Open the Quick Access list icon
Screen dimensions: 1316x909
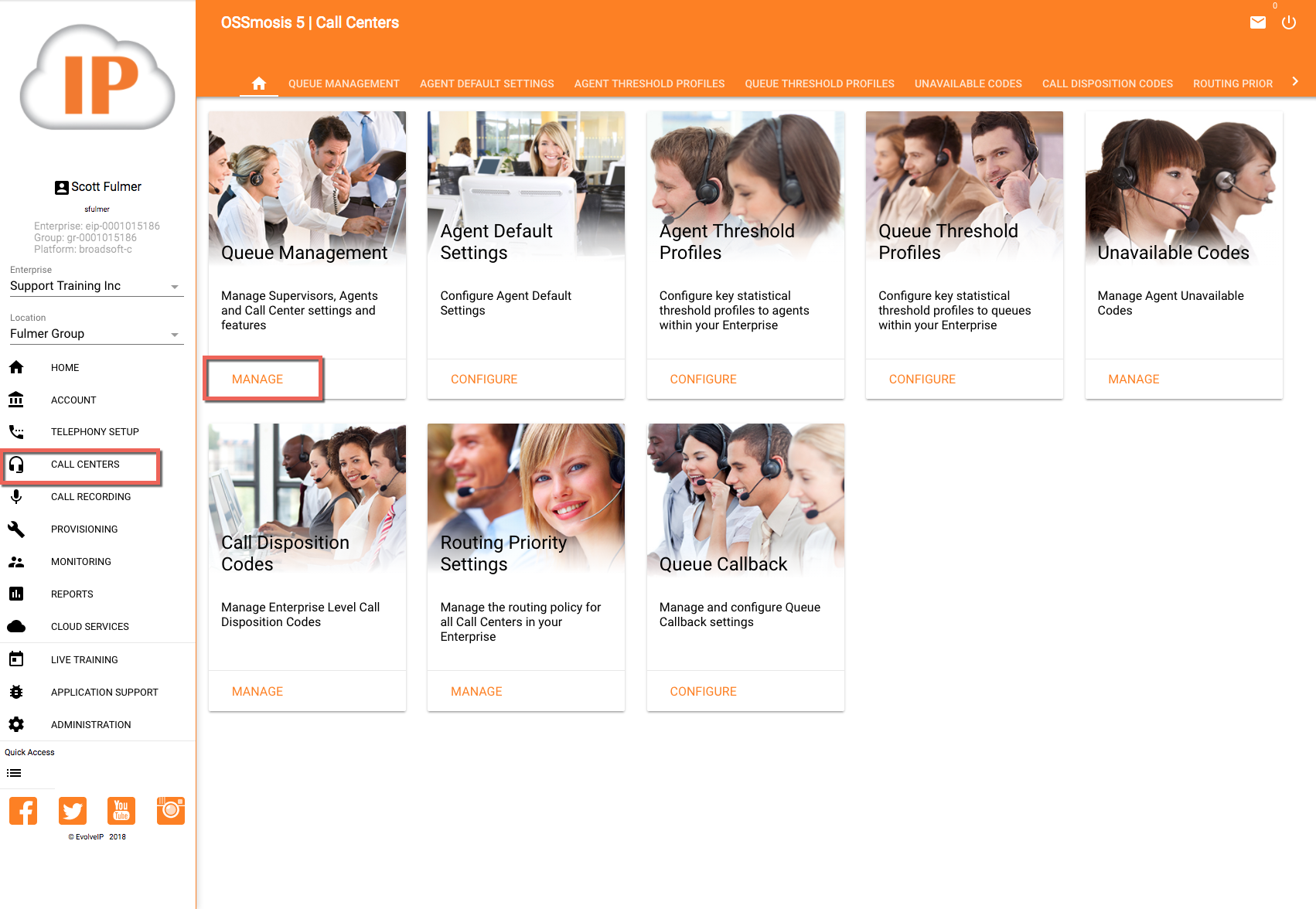pos(14,773)
